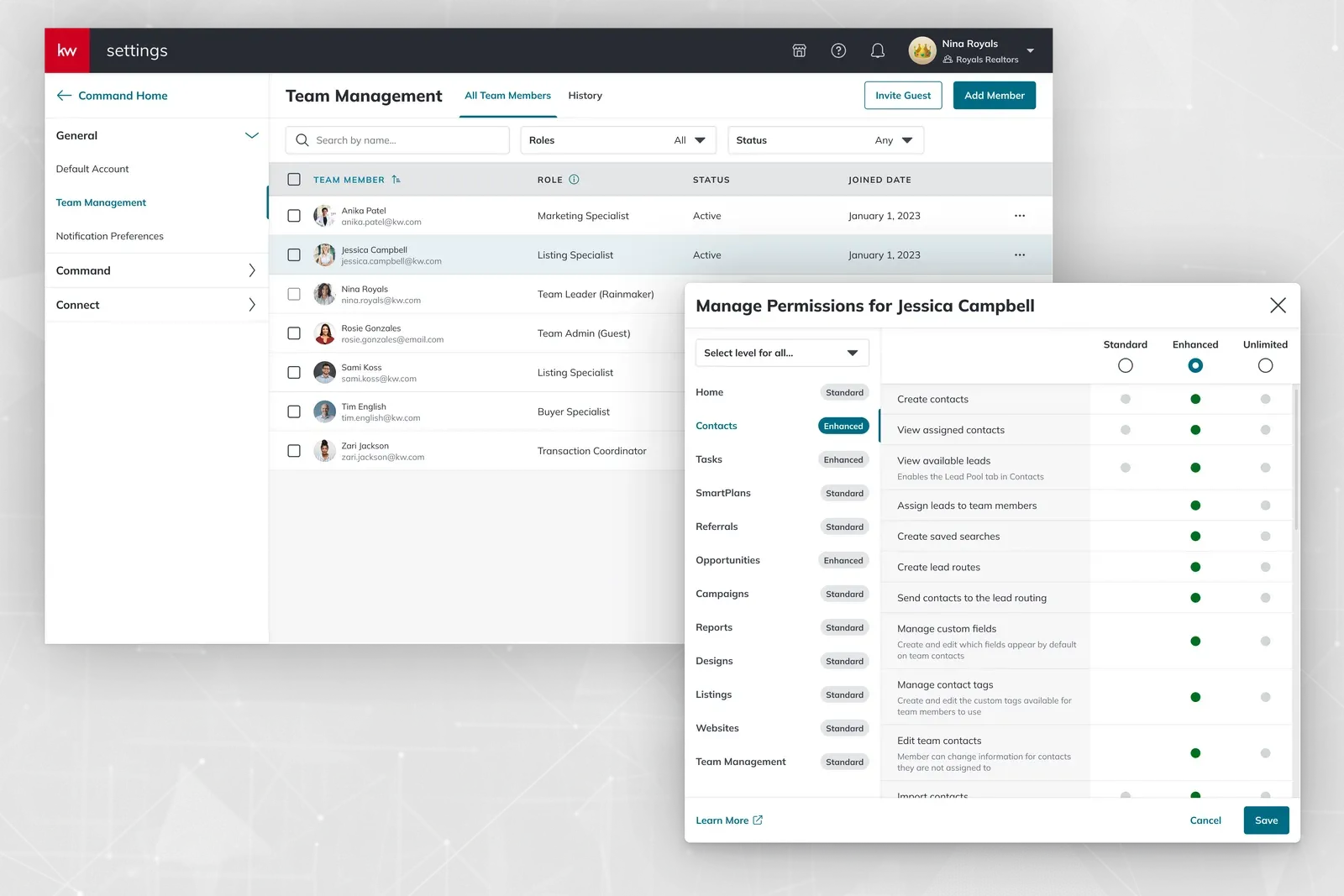Click the Royals Realtors team icon

pyautogui.click(x=948, y=60)
